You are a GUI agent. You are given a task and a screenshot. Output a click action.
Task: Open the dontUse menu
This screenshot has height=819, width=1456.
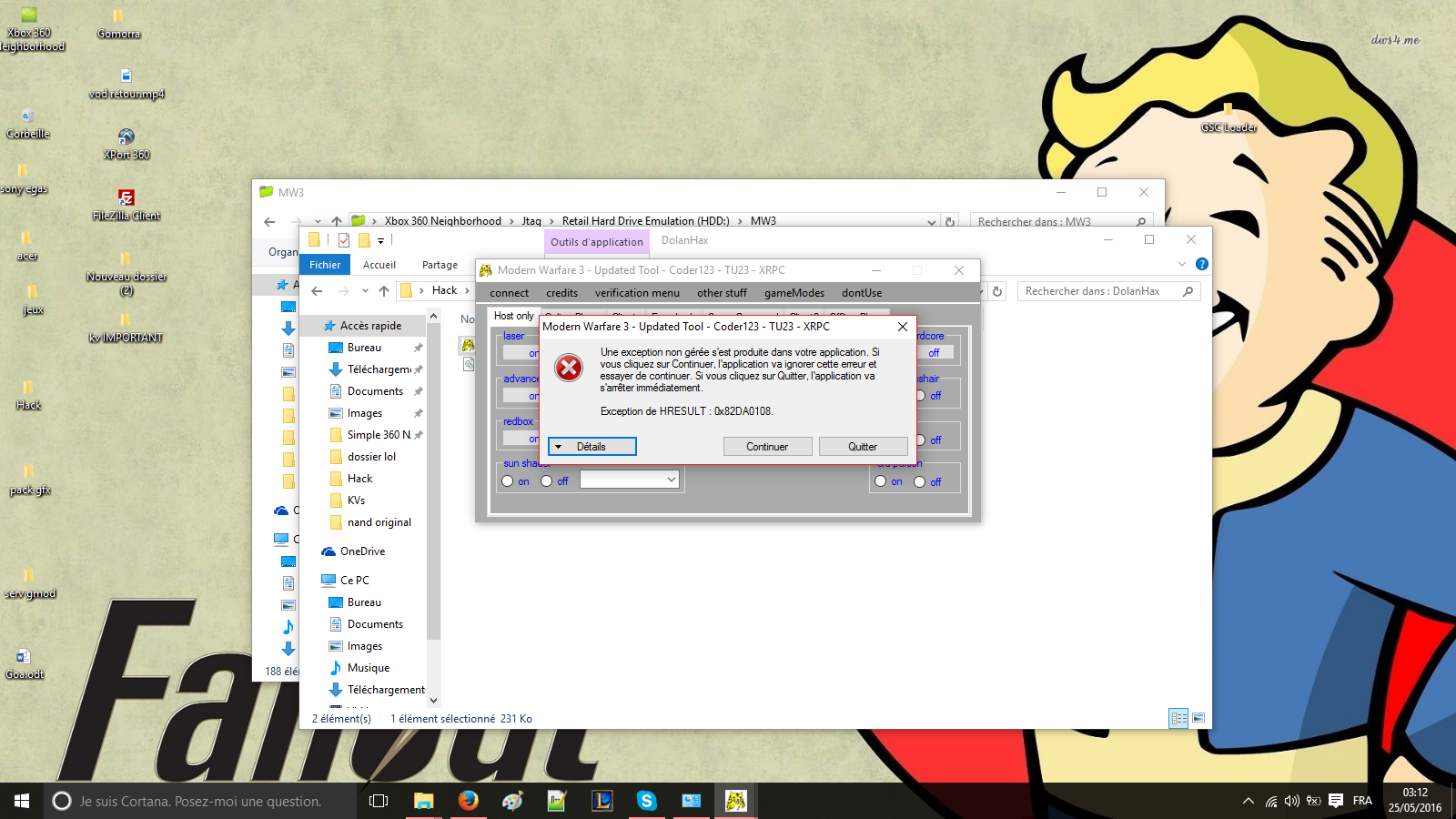[862, 293]
